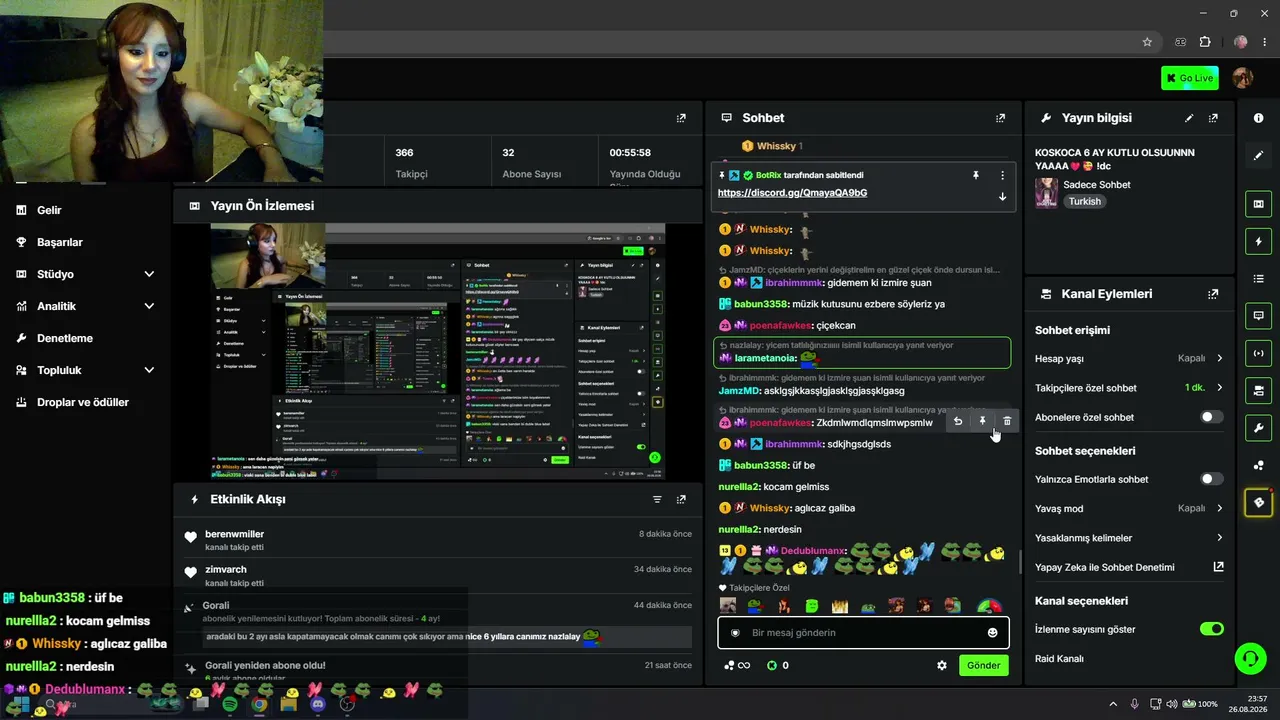This screenshot has height=720, width=1280.
Task: Open the profile avatar beside Go Live
Action: pos(1243,78)
